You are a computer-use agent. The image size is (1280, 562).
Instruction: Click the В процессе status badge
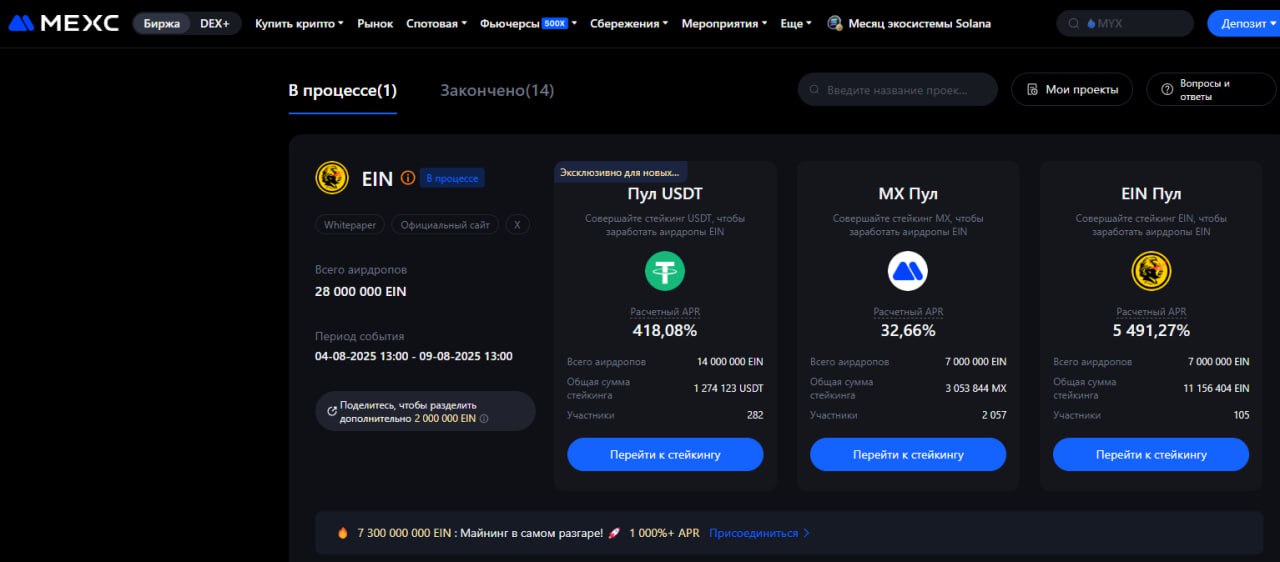click(x=452, y=178)
